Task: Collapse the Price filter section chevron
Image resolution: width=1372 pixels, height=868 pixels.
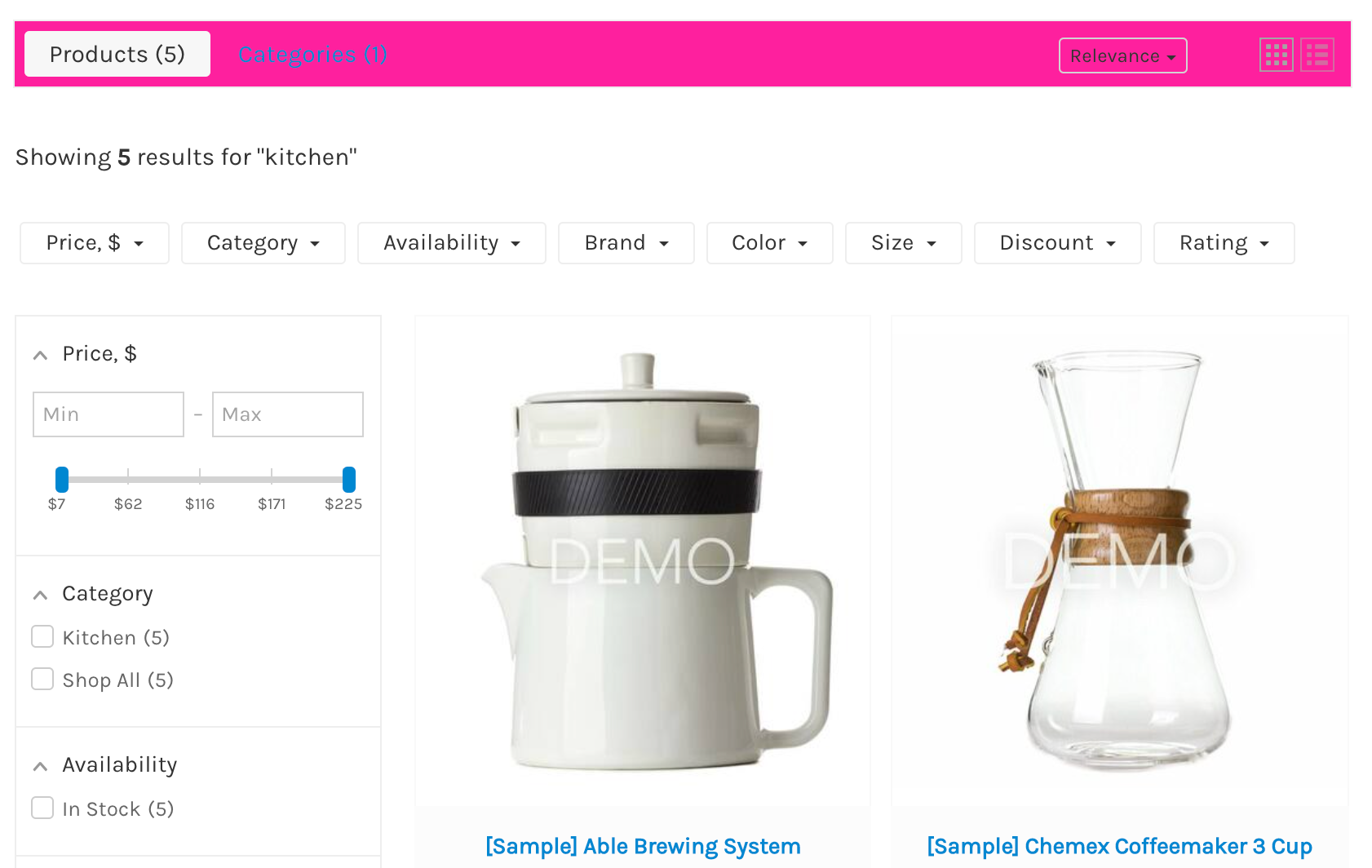Action: 40,355
